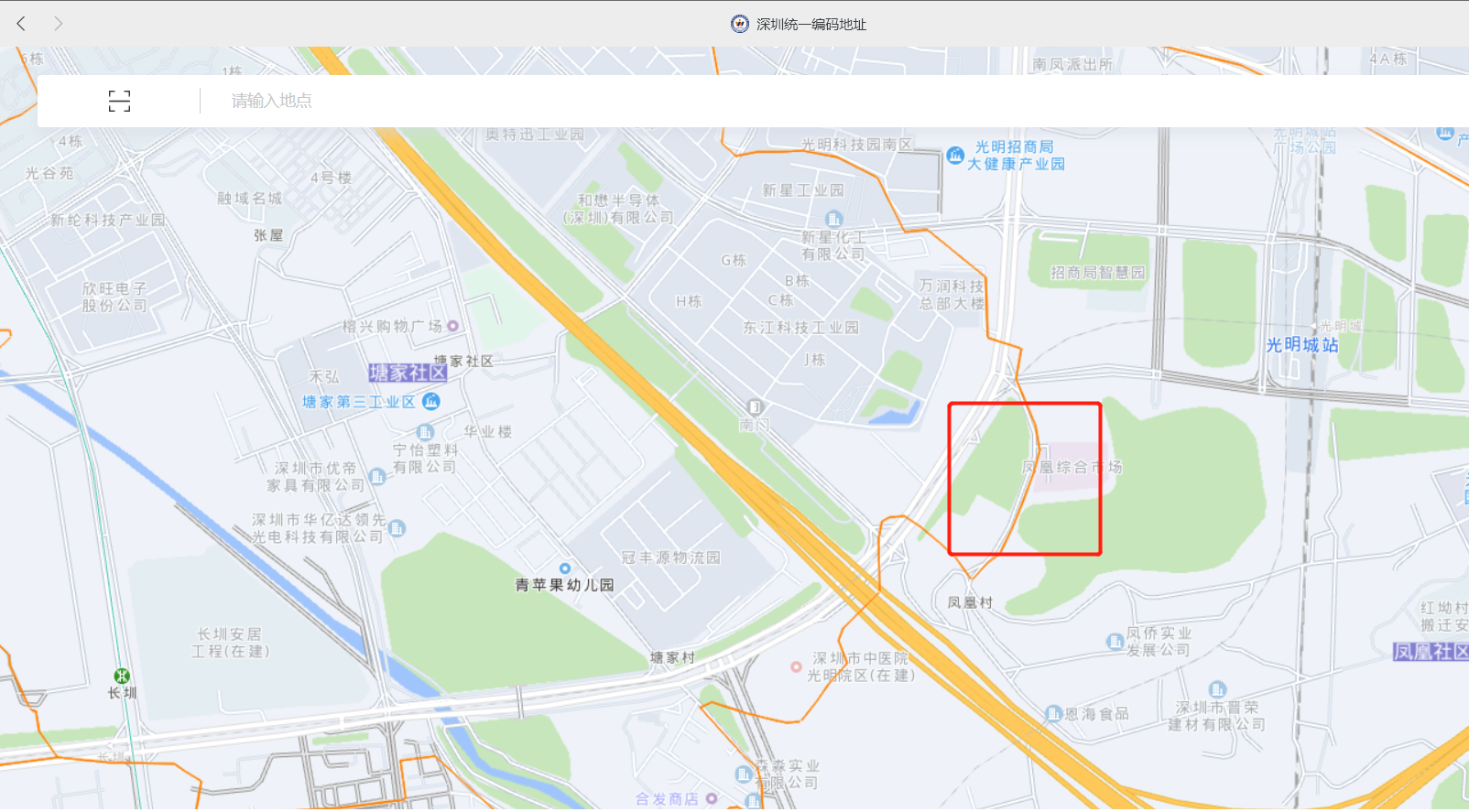This screenshot has width=1469, height=812.
Task: Click the 深圳市中医院光明院区 marker
Action: pyautogui.click(x=796, y=666)
